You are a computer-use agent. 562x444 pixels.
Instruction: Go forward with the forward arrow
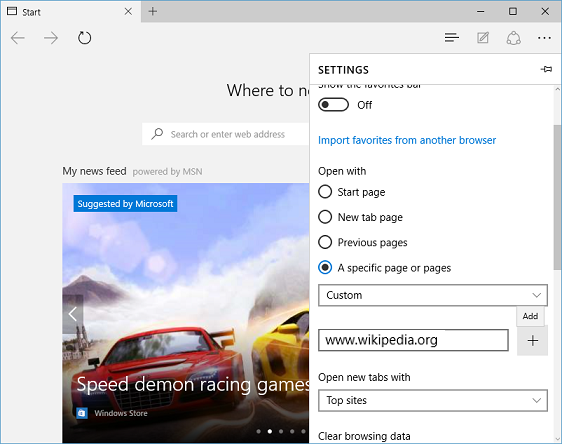click(x=51, y=38)
